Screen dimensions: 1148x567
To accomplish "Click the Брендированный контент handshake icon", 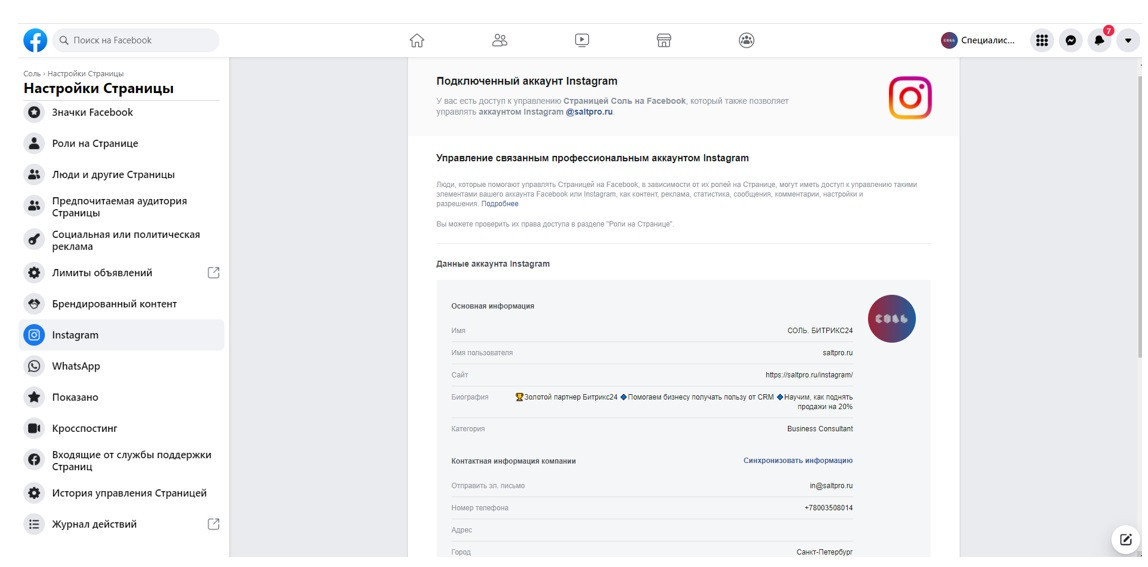I will pyautogui.click(x=34, y=303).
